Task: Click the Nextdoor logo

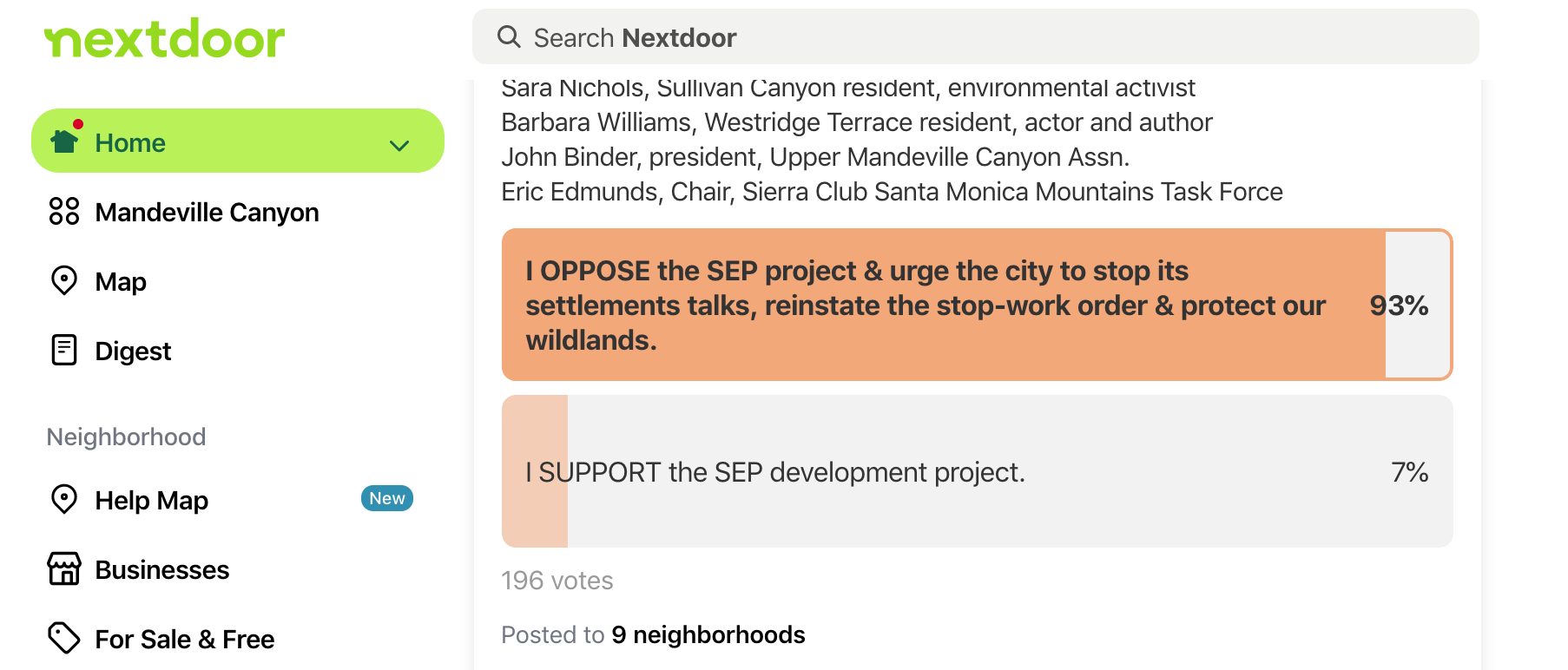Action: [165, 38]
